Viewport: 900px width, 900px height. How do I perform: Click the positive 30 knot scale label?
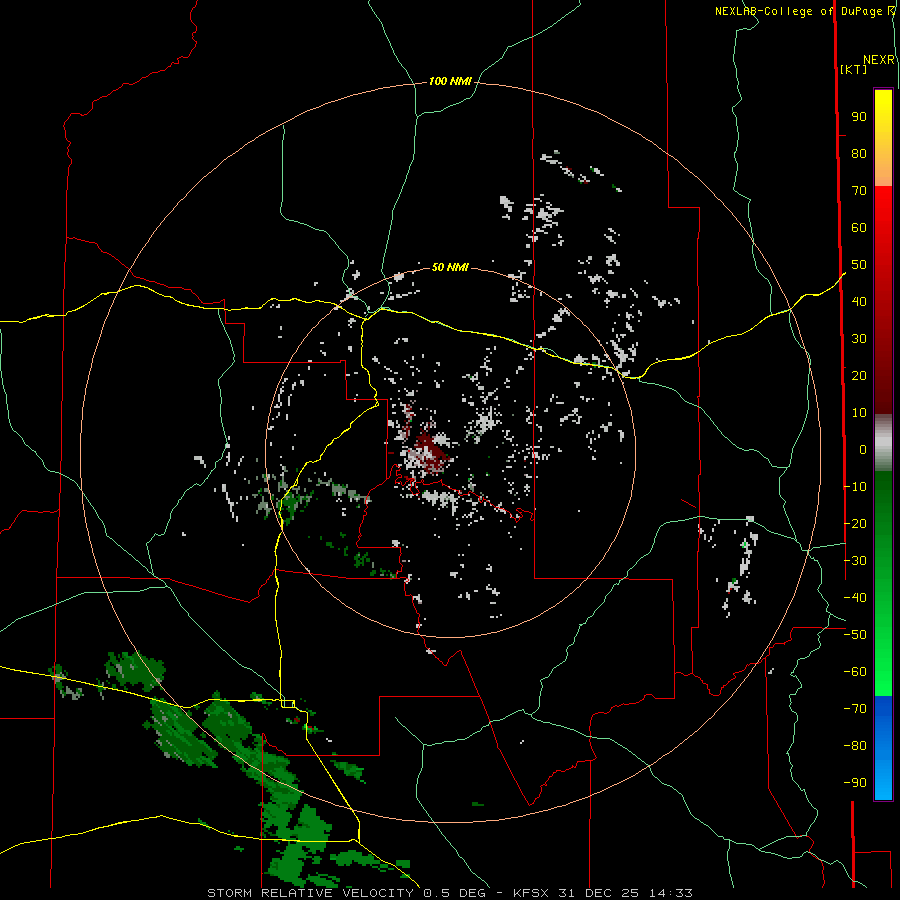click(x=859, y=339)
